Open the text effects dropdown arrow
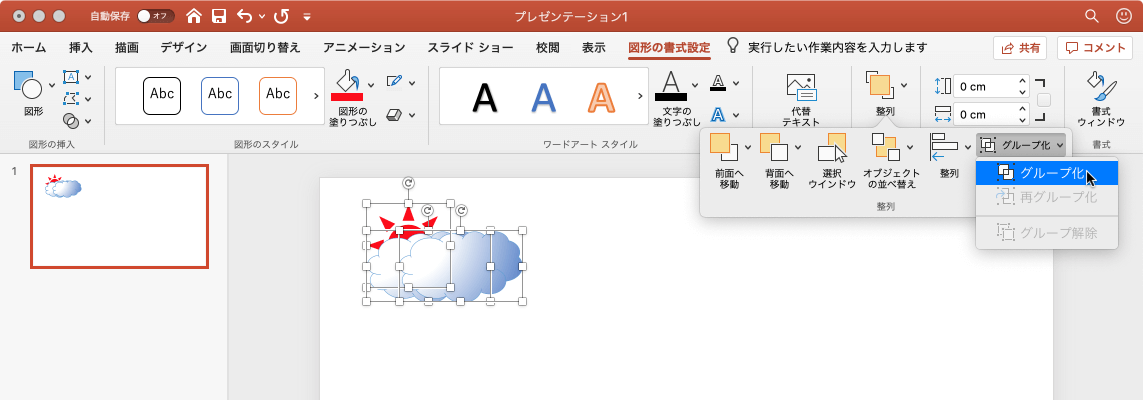The height and width of the screenshot is (400, 1143). point(736,115)
